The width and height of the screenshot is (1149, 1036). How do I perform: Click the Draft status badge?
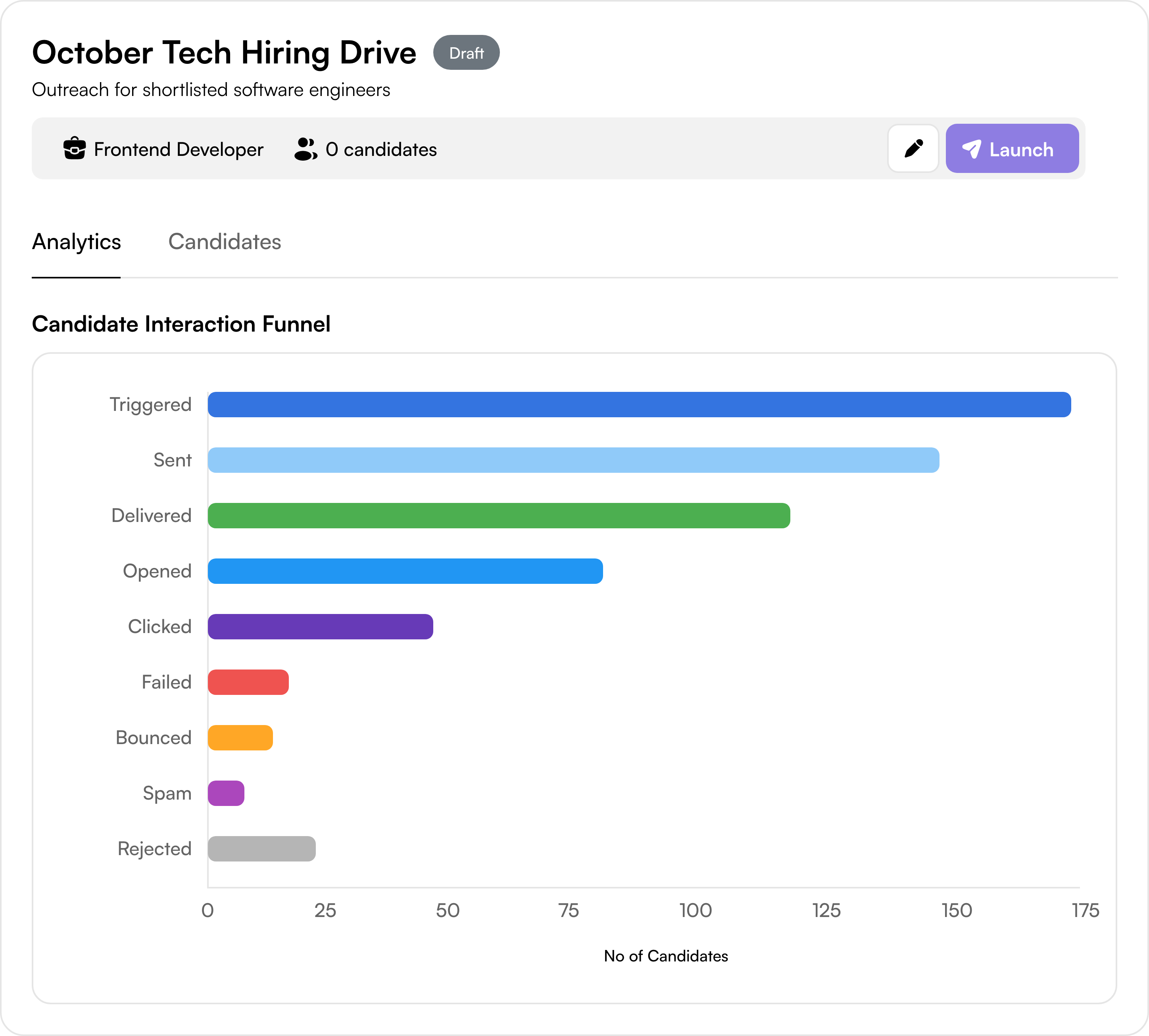466,53
